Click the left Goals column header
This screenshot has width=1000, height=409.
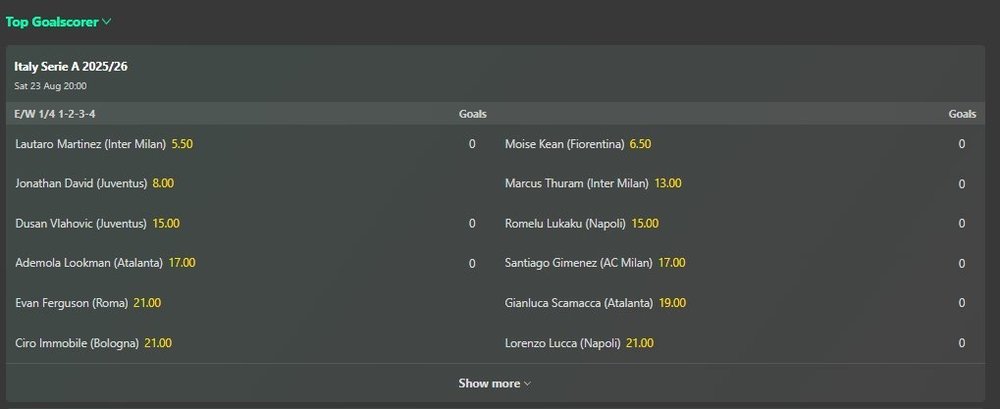(x=472, y=114)
